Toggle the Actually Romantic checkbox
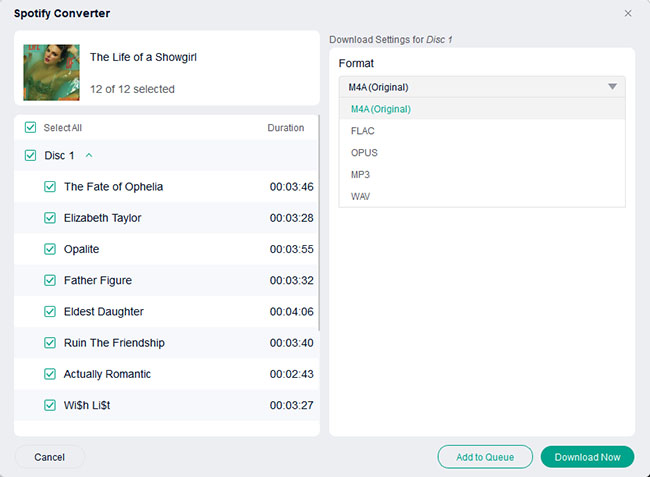This screenshot has width=650, height=477. click(50, 374)
